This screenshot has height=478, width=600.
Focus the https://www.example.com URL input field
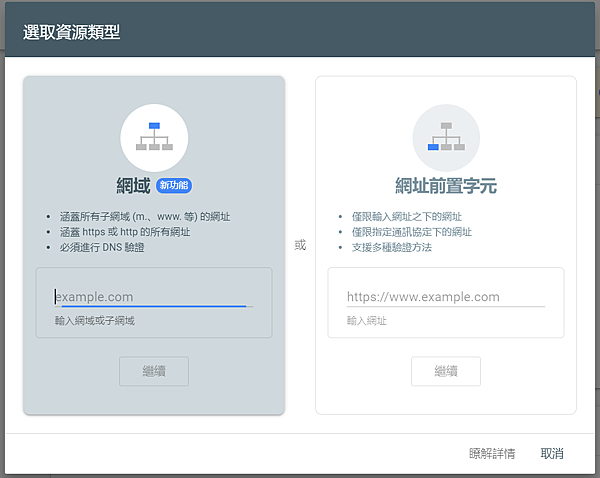pos(446,297)
